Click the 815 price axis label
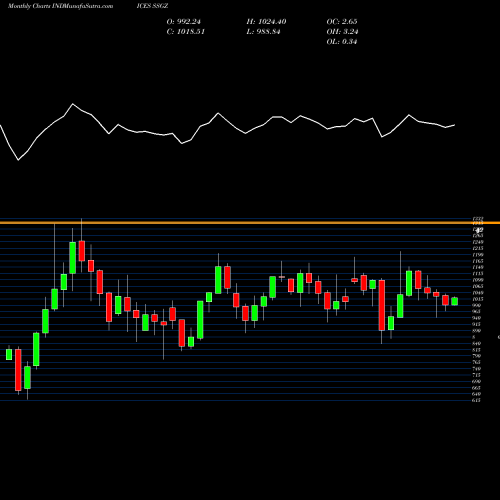Image resolution: width=500 pixels, height=500 pixels. point(476,350)
